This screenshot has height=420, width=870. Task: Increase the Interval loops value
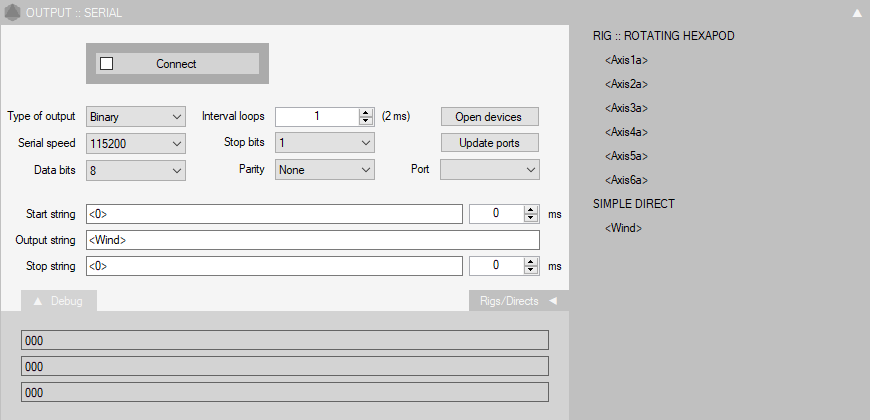coord(366,112)
